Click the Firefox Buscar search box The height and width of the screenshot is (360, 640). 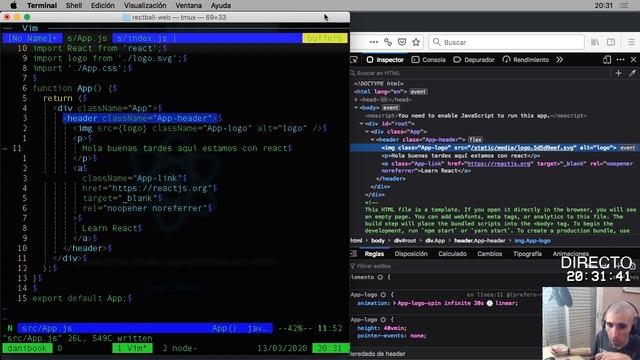pyautogui.click(x=506, y=42)
